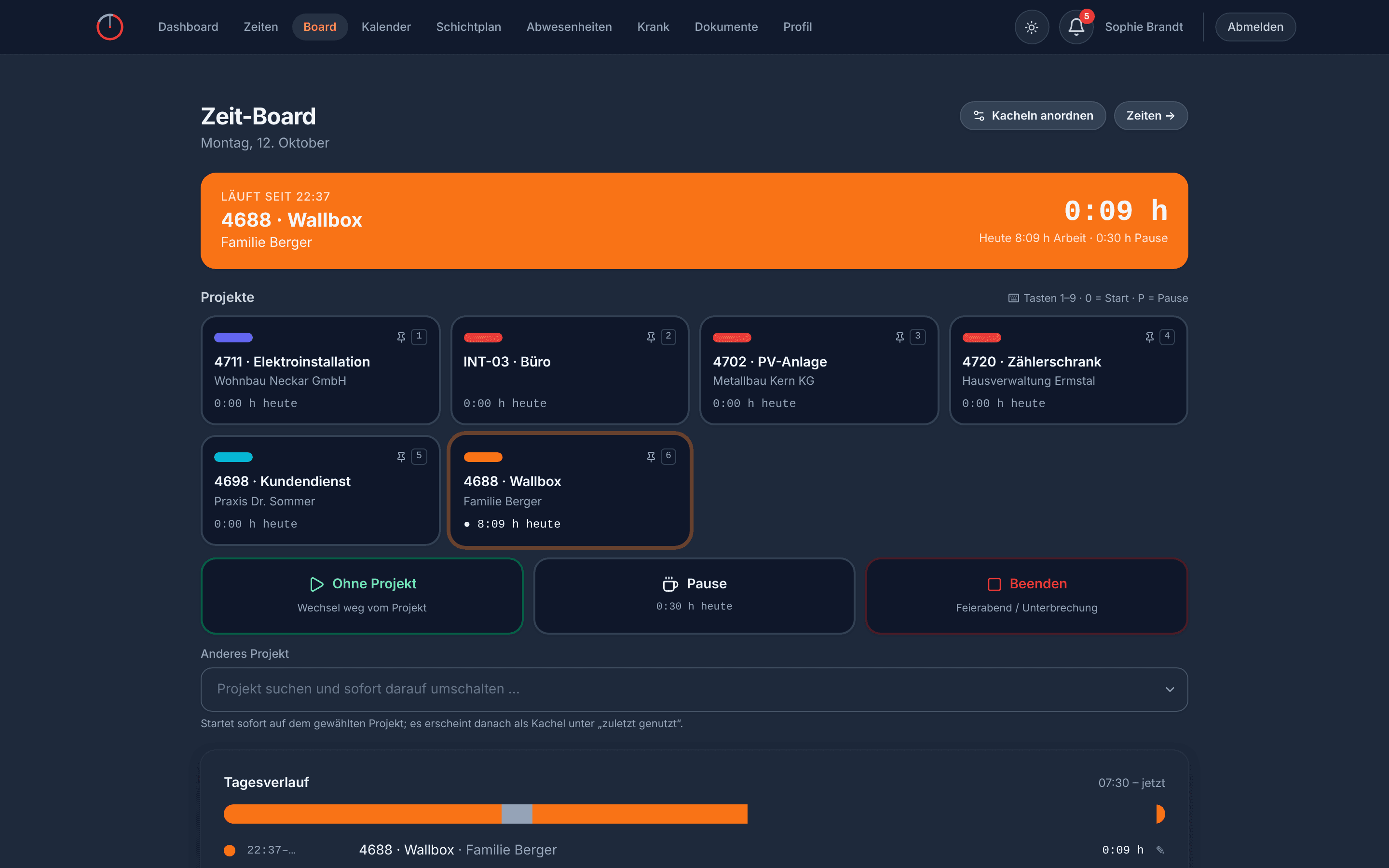Open the Kalender nav item
The image size is (1389, 868).
coord(386,27)
